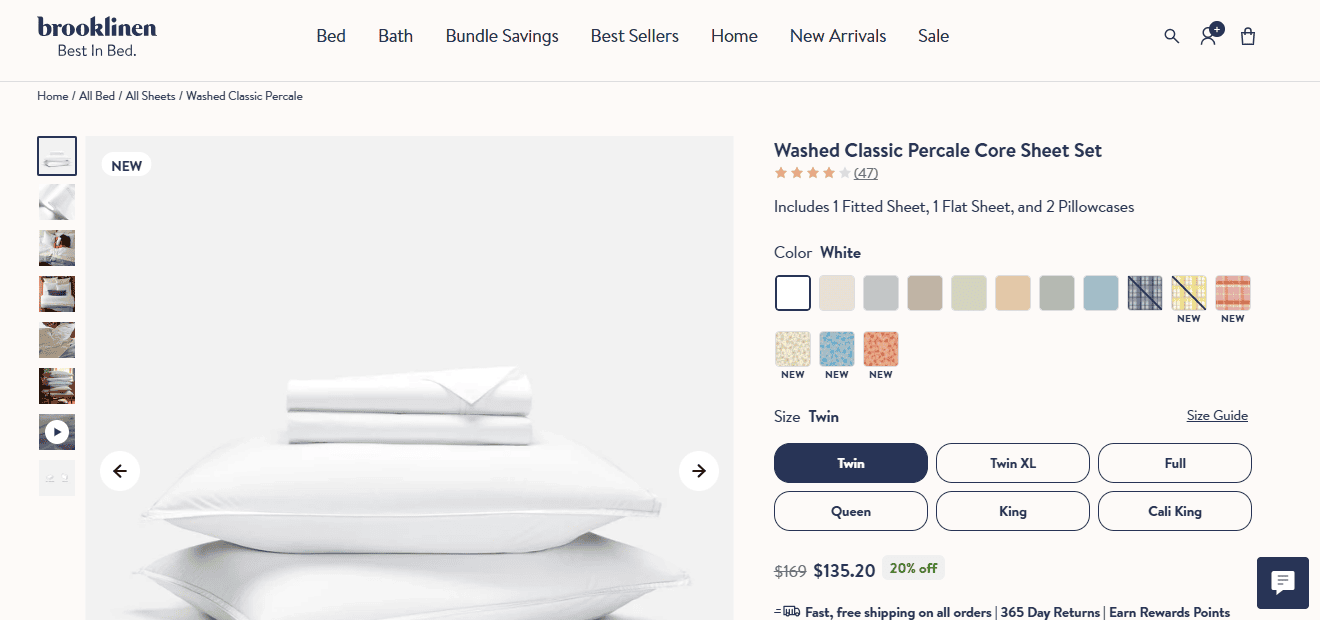Open the account profile icon
Screen dimensions: 1320x620
tap(1209, 36)
